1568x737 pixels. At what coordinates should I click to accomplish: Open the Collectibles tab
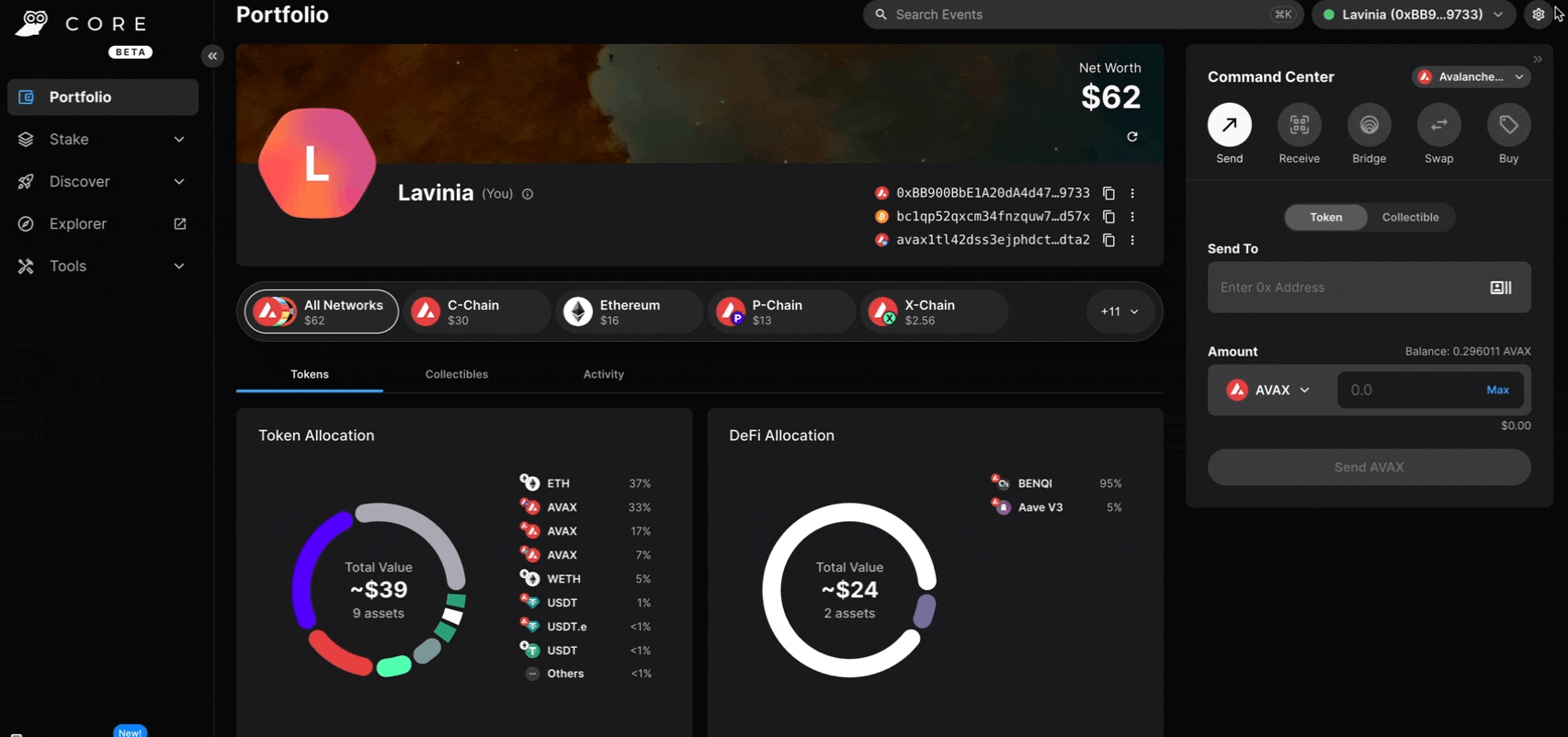pyautogui.click(x=456, y=375)
